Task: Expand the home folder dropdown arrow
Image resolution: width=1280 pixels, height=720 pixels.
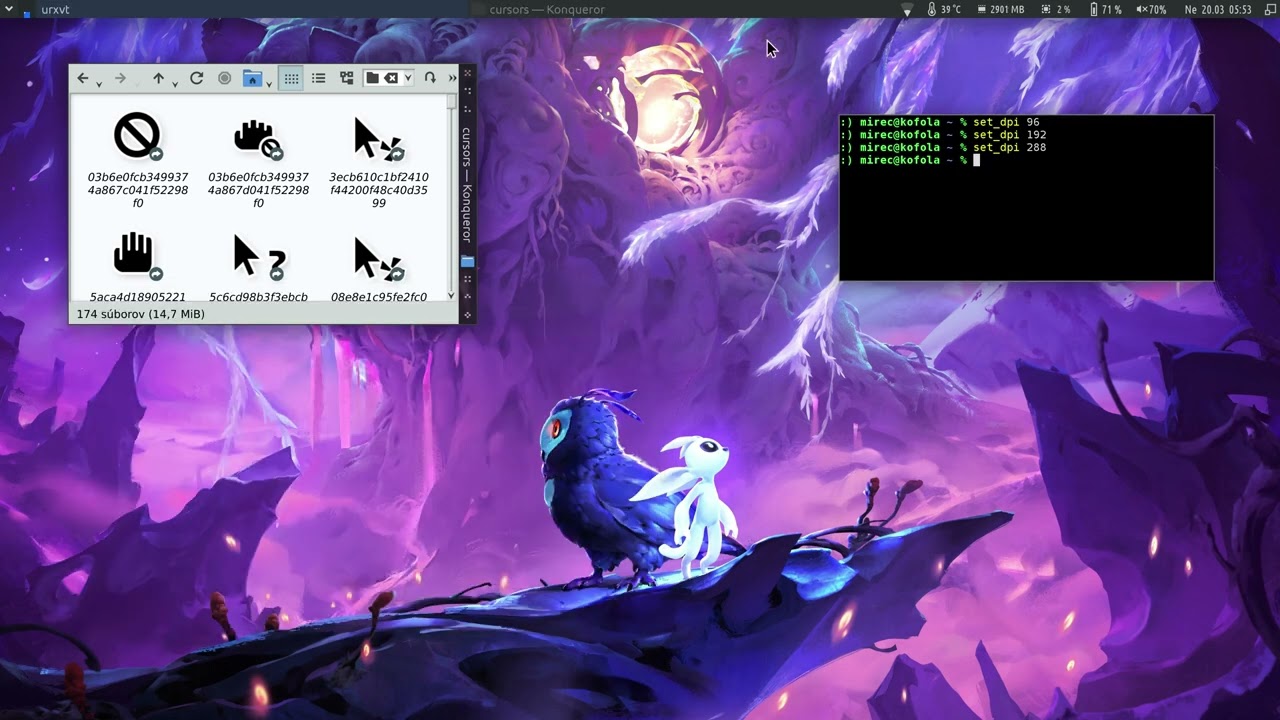Action: (269, 83)
